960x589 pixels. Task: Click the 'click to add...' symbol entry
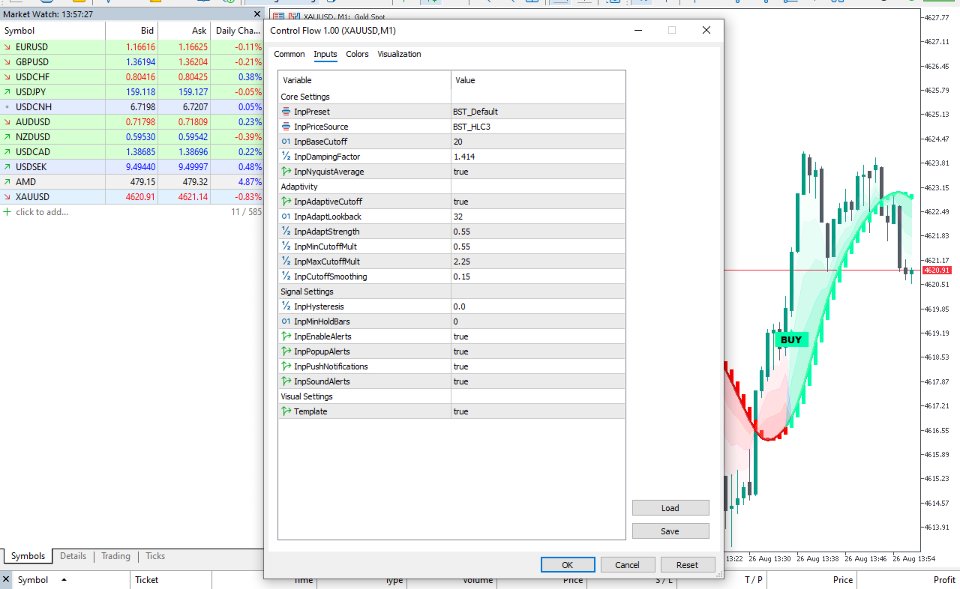(42, 212)
